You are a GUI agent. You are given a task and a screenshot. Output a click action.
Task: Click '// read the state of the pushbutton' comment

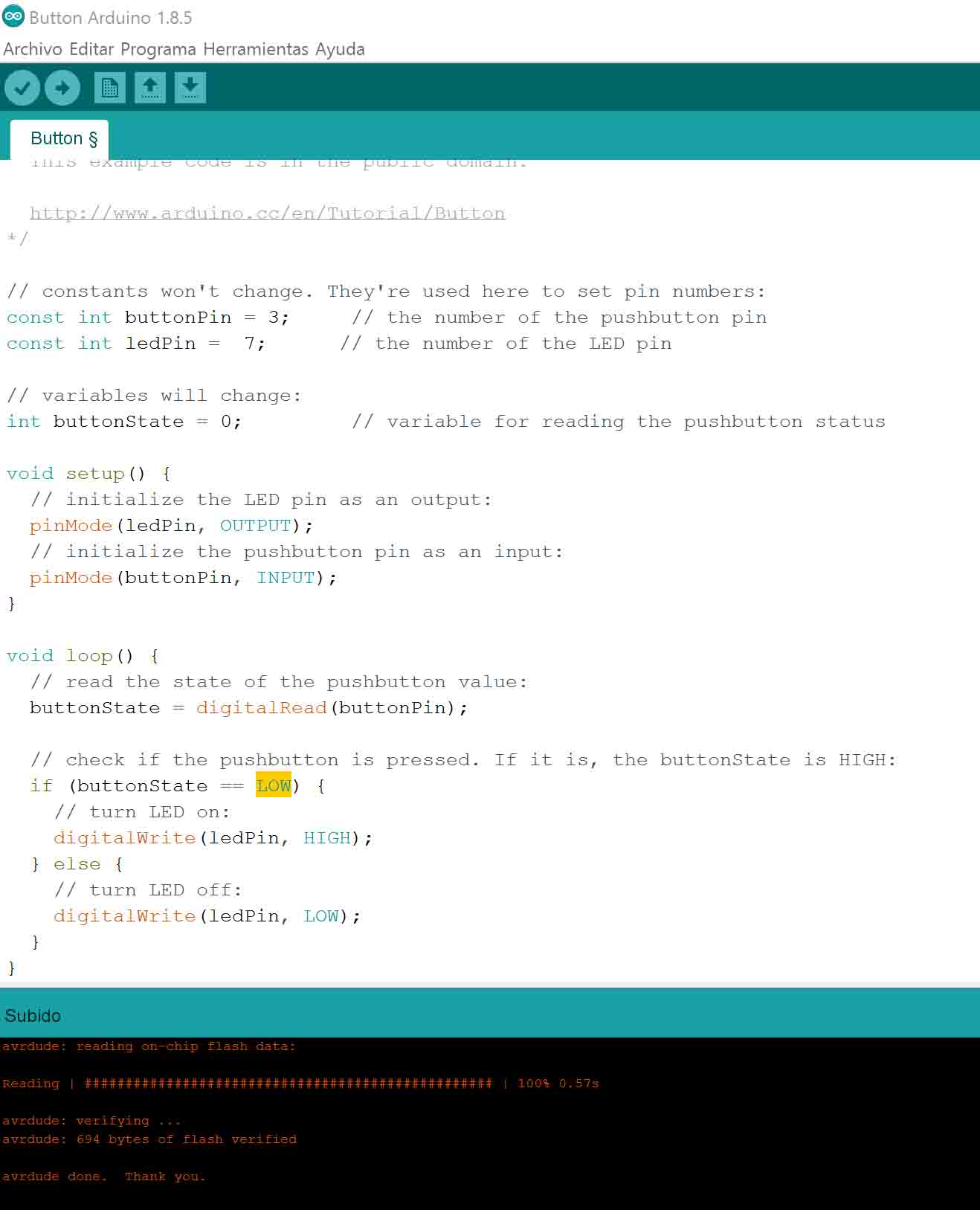point(279,682)
